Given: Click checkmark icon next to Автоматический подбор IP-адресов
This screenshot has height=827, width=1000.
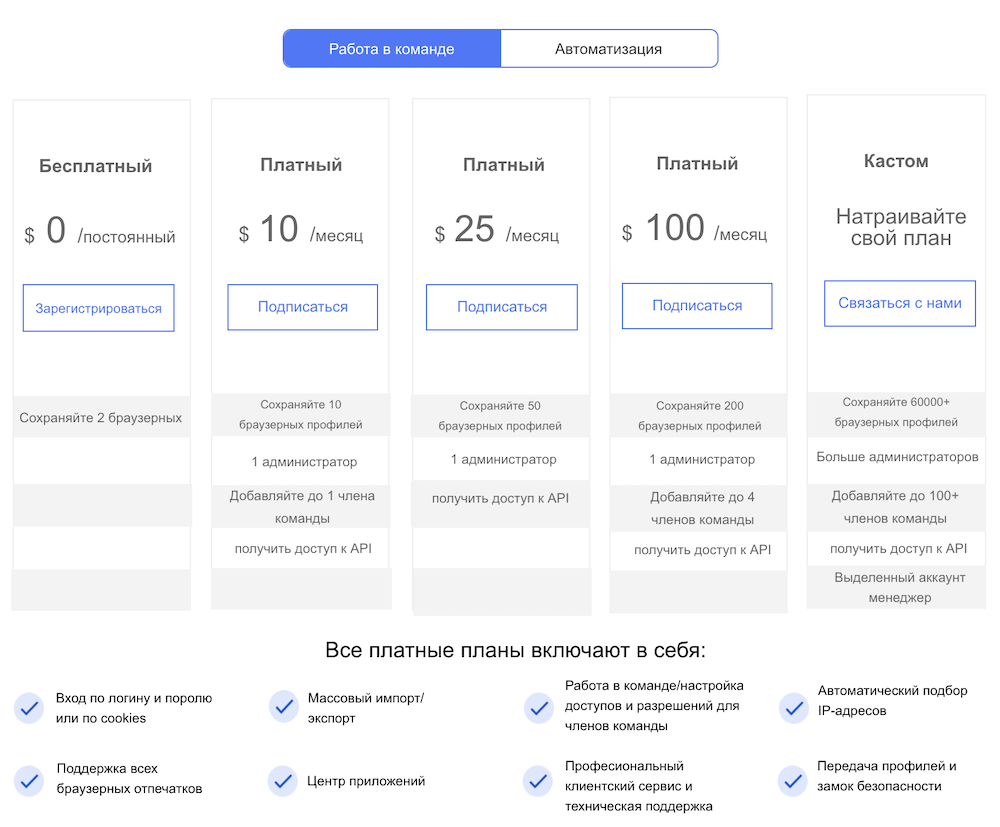Looking at the screenshot, I should (x=794, y=708).
